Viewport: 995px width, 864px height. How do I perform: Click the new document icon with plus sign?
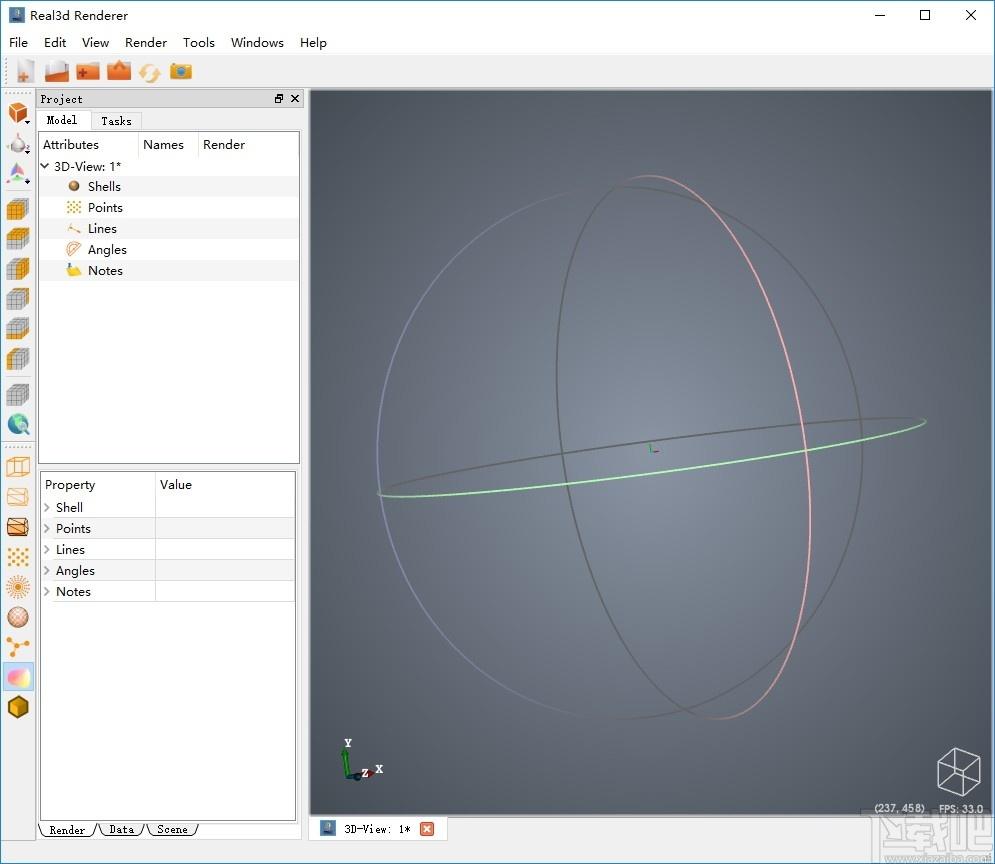(x=25, y=71)
